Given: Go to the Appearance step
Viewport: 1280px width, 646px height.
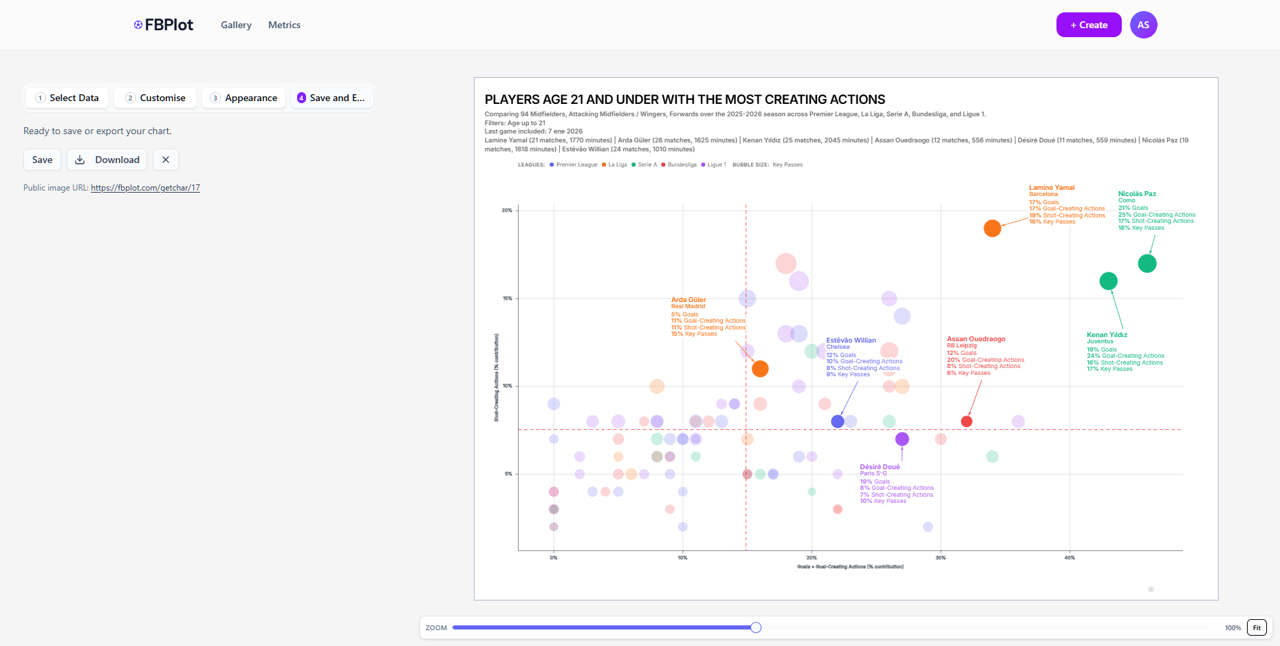Looking at the screenshot, I should click(x=244, y=98).
